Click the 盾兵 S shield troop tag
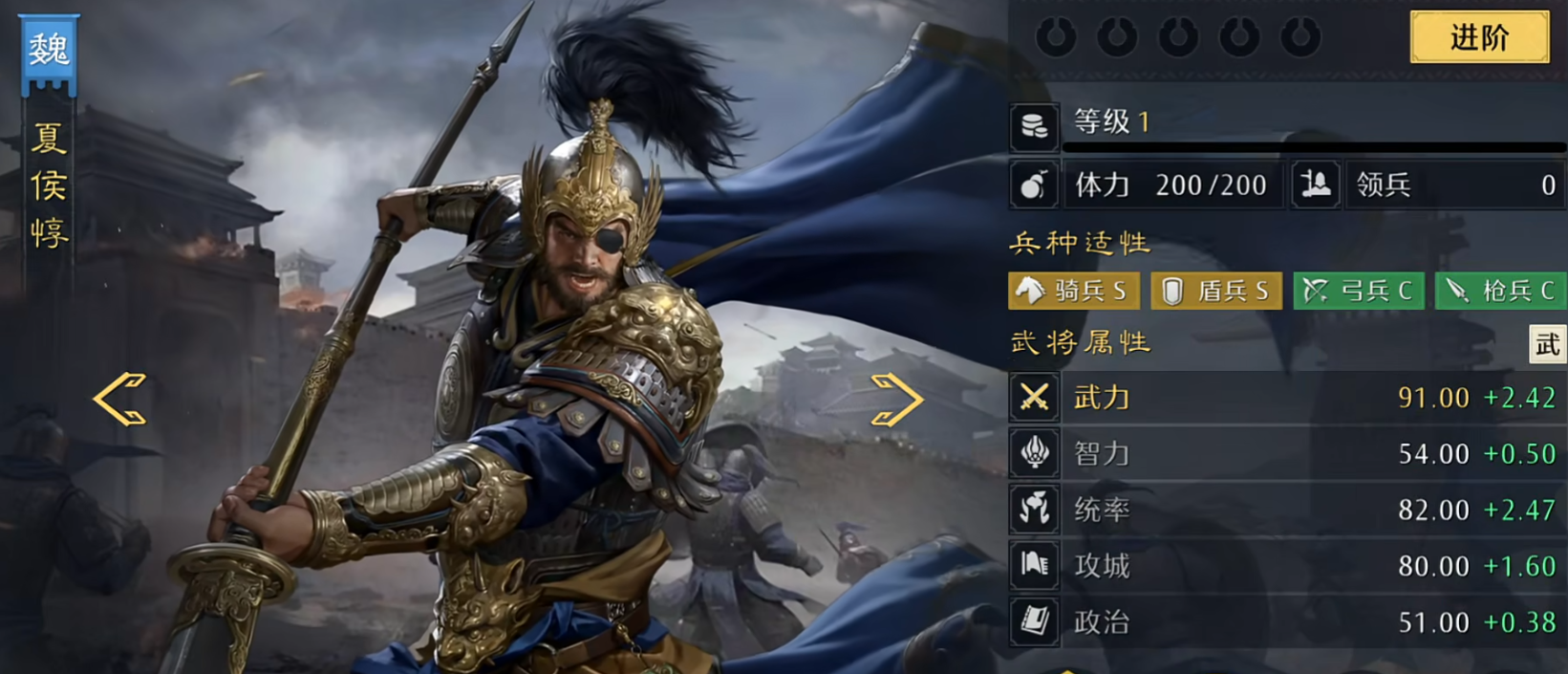 click(1215, 291)
